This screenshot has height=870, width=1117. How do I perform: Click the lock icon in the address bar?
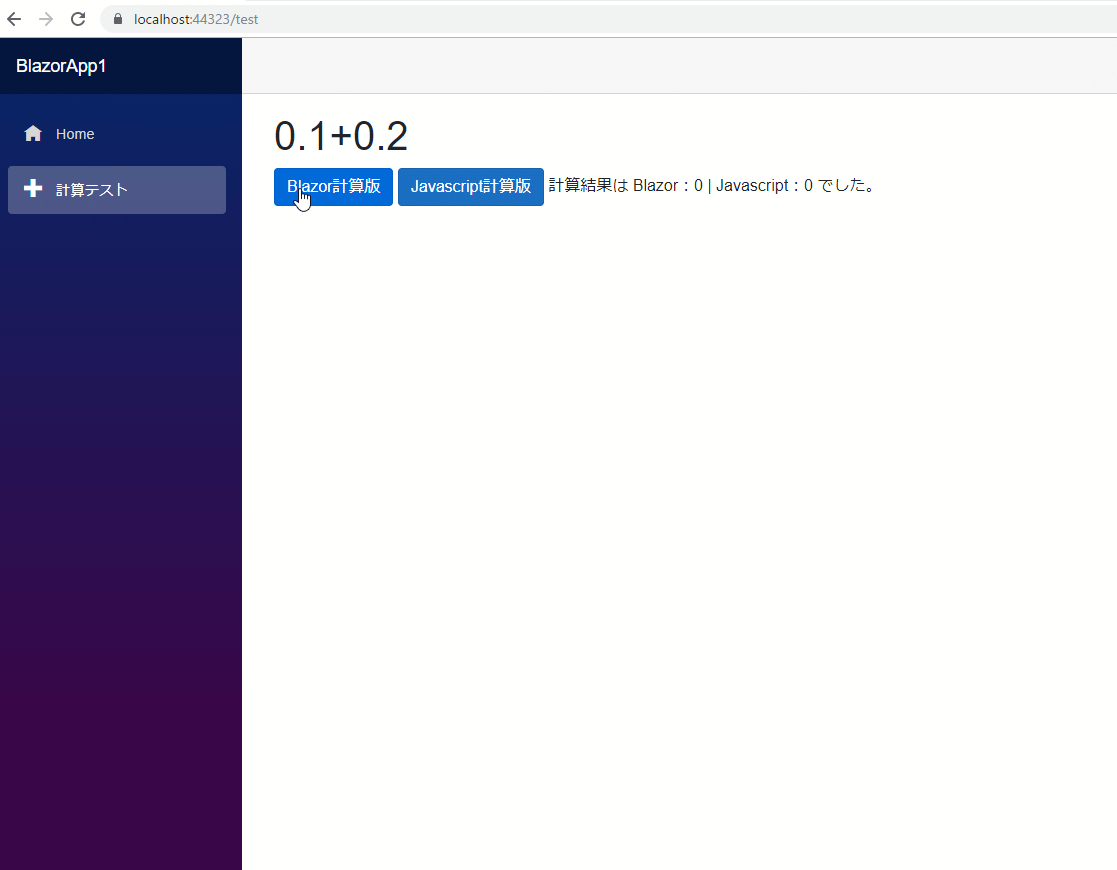tap(118, 19)
